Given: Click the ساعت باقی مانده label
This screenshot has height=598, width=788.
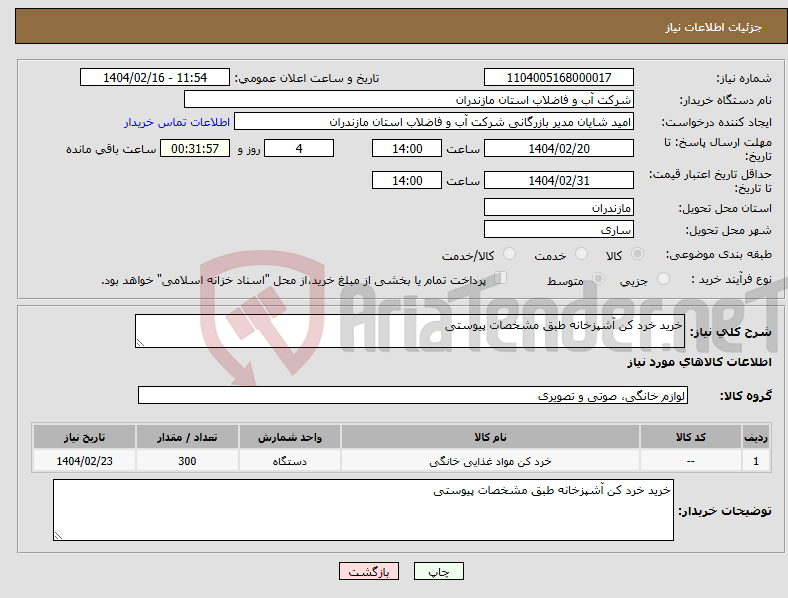Looking at the screenshot, I should tap(111, 149).
